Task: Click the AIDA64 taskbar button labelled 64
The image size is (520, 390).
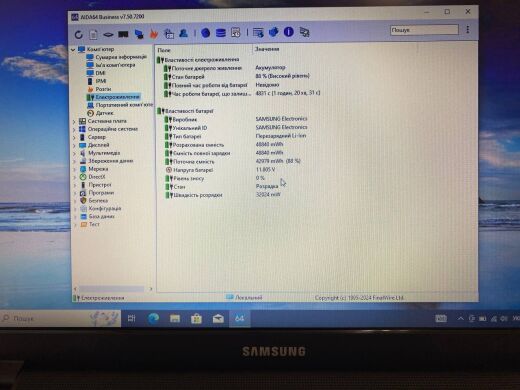Action: (239, 319)
